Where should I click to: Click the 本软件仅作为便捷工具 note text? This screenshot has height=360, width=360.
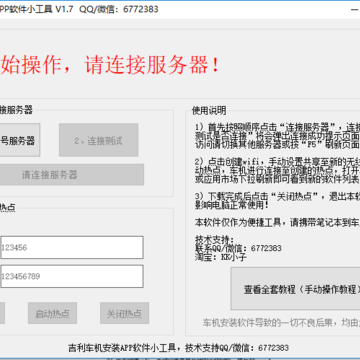click(277, 222)
